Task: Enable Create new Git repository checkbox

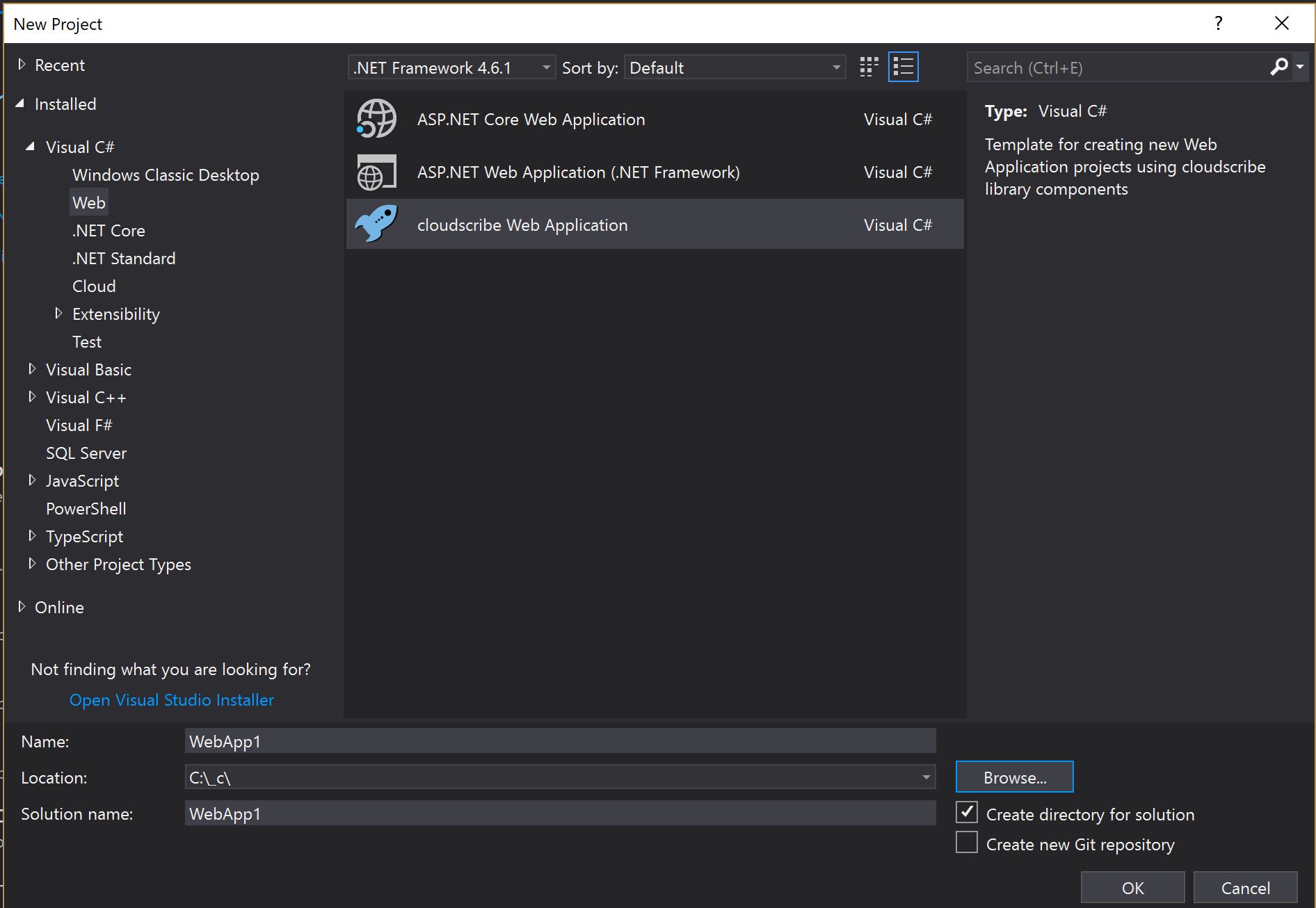Action: coord(967,843)
